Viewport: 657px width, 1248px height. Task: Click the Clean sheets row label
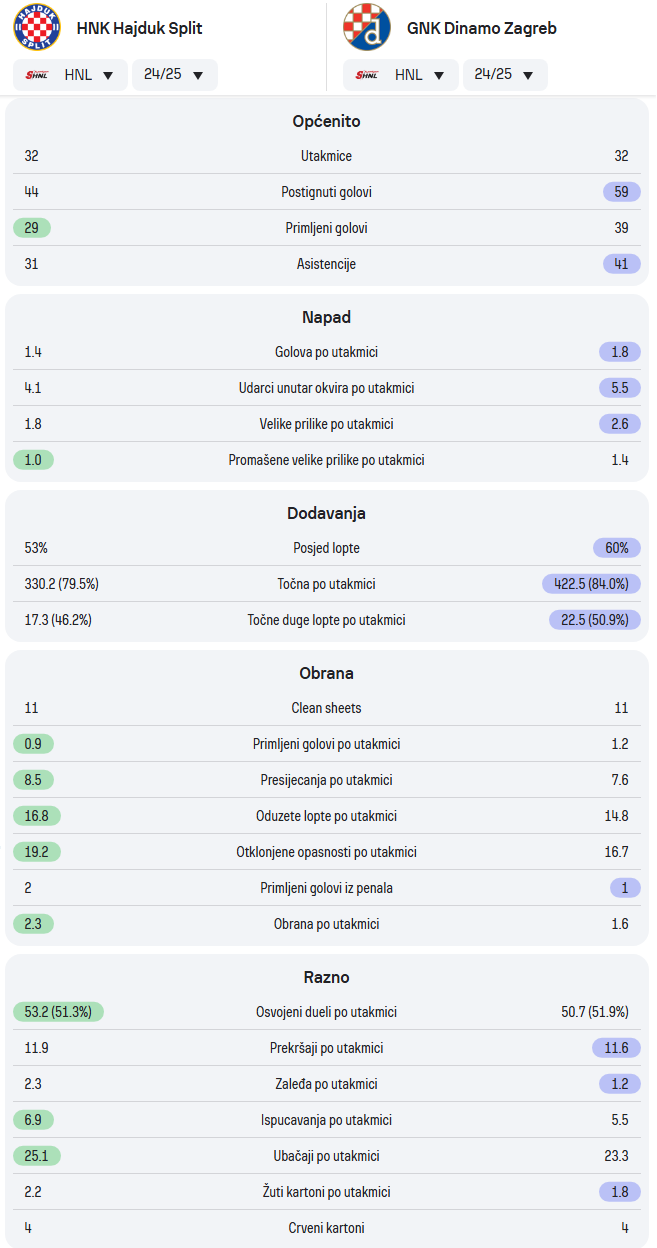click(x=327, y=708)
